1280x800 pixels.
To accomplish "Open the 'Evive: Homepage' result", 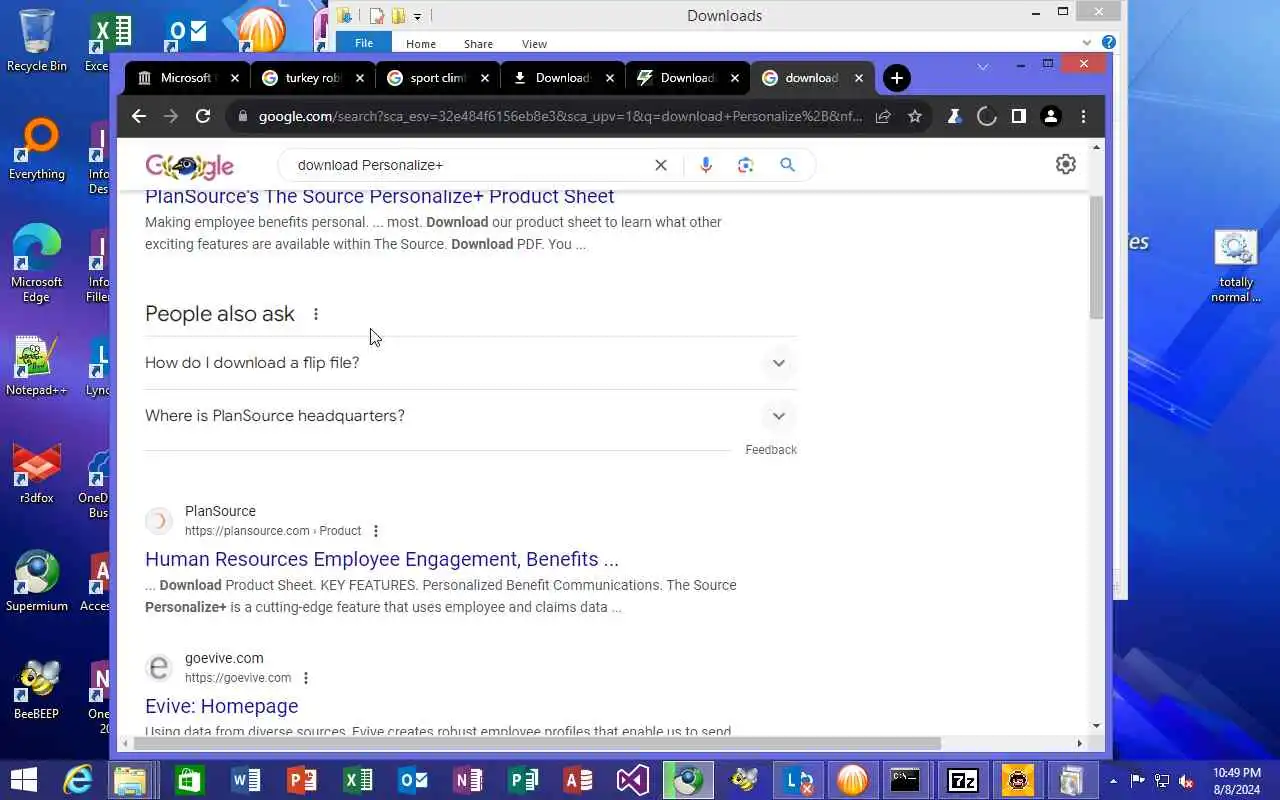I will click(222, 706).
